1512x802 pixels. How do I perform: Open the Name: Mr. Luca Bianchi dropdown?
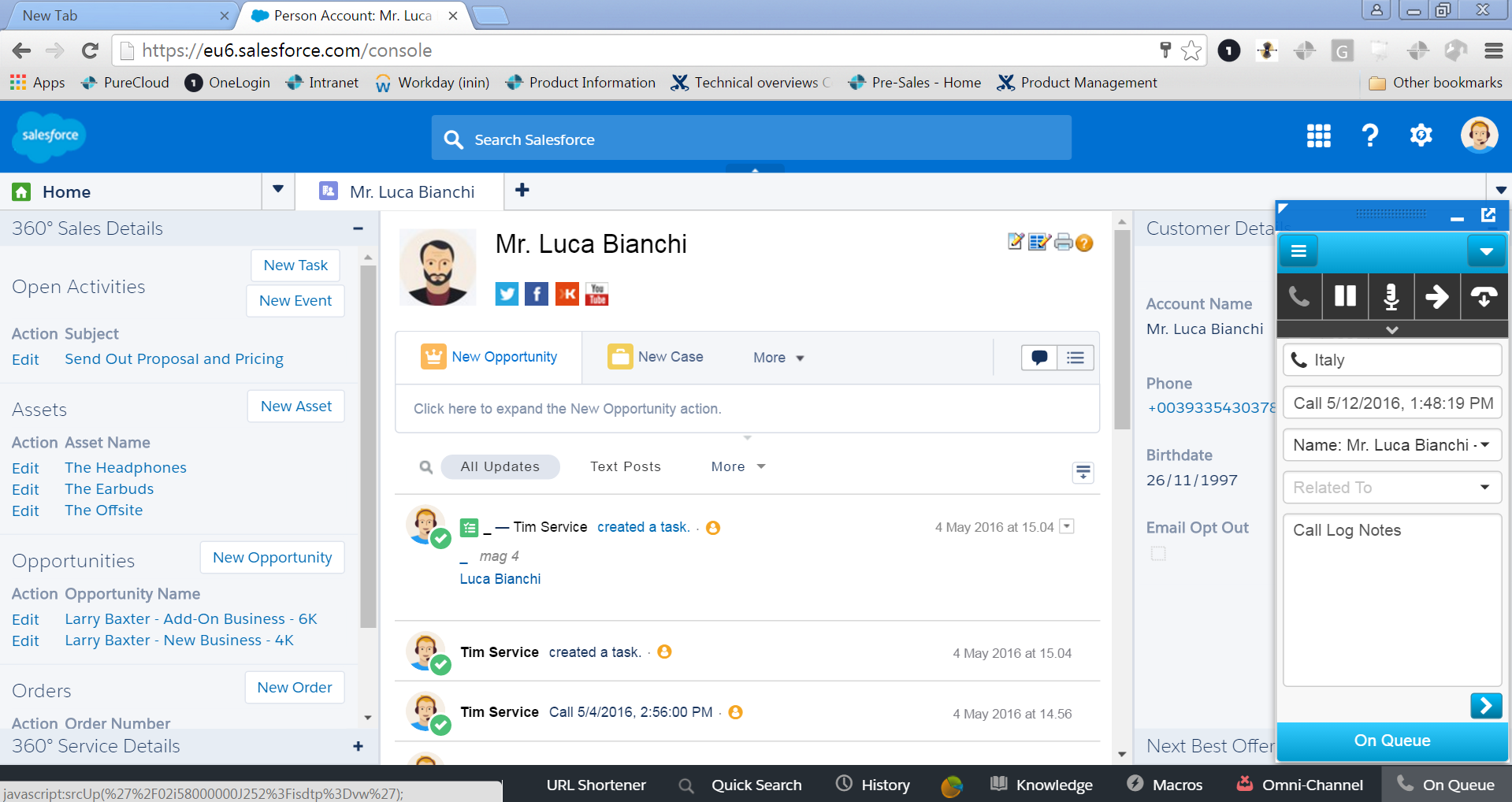tap(1392, 444)
